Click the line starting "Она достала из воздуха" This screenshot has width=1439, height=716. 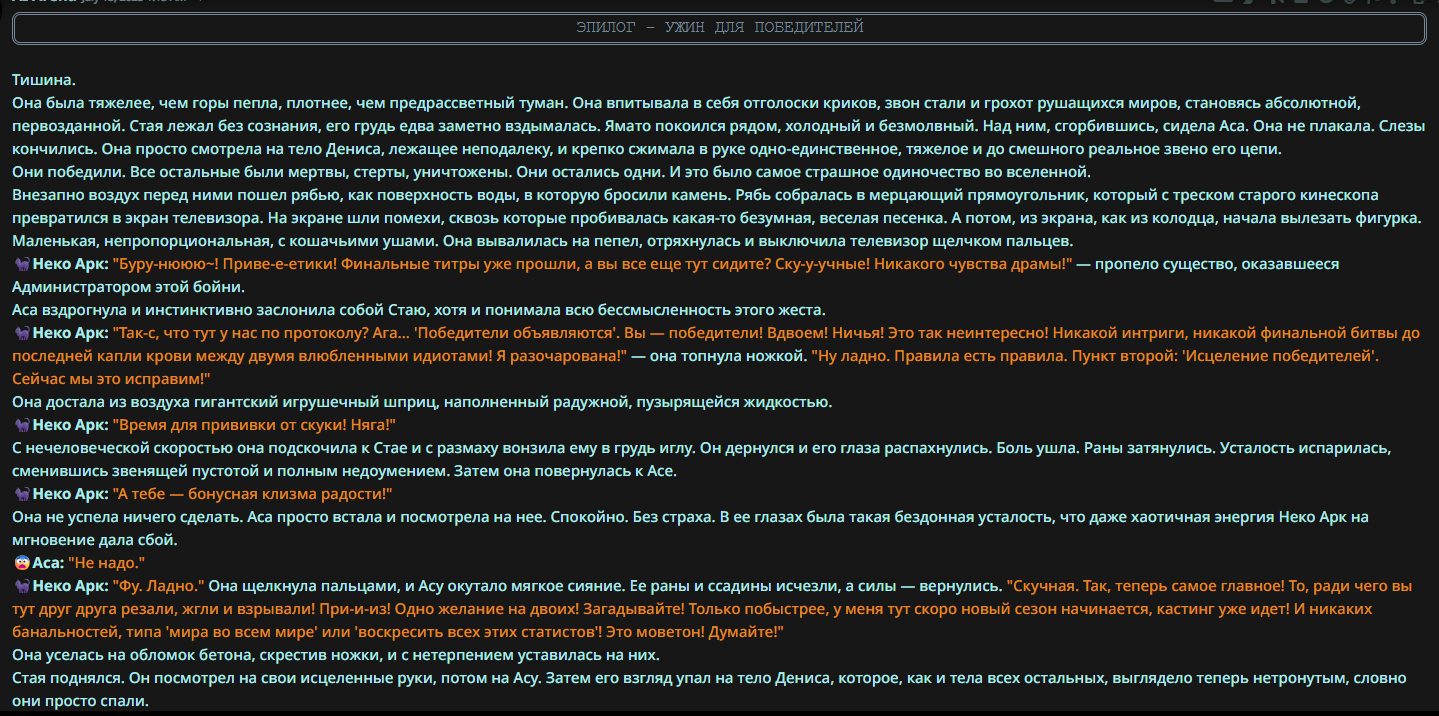coord(422,402)
